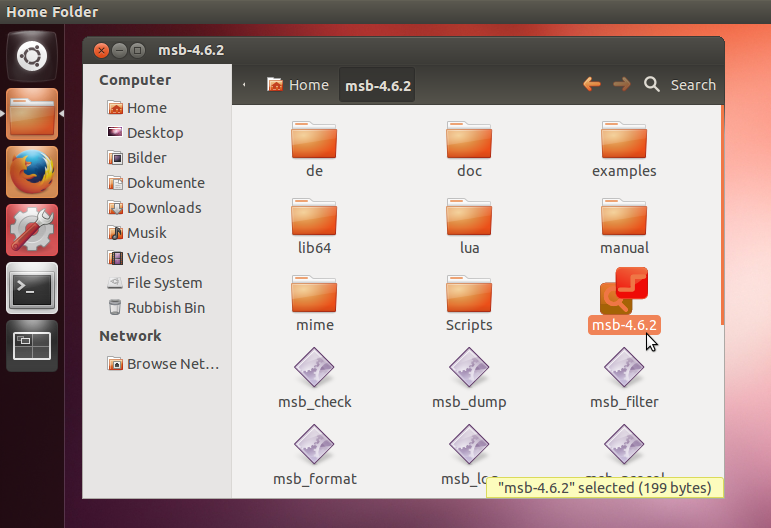Open the Ubuntu Dash launcher icon
Viewport: 771px width, 528px height.
click(x=32, y=56)
